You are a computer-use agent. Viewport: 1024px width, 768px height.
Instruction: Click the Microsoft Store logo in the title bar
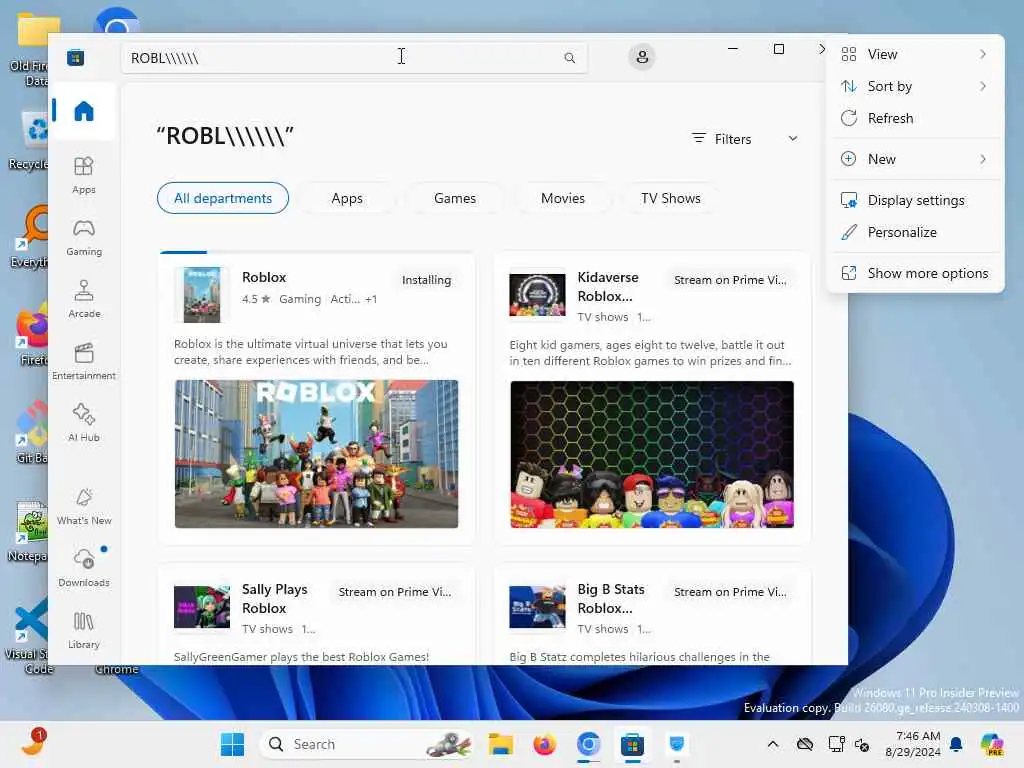(x=76, y=57)
